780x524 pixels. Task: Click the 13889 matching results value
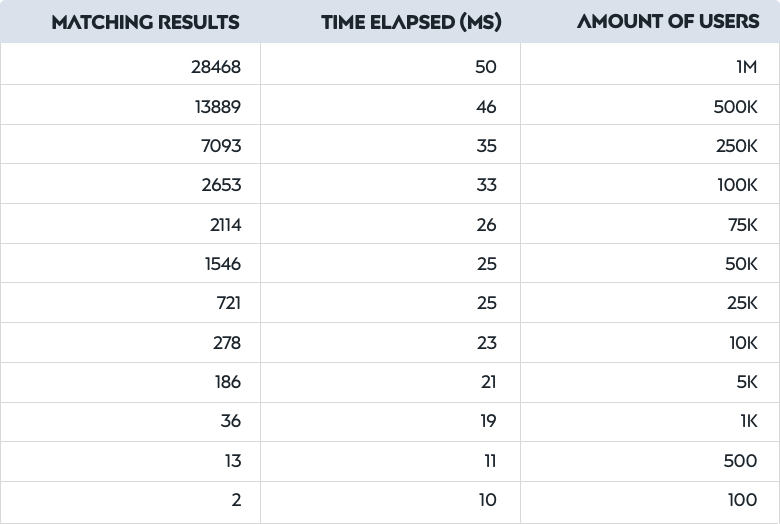[217, 106]
